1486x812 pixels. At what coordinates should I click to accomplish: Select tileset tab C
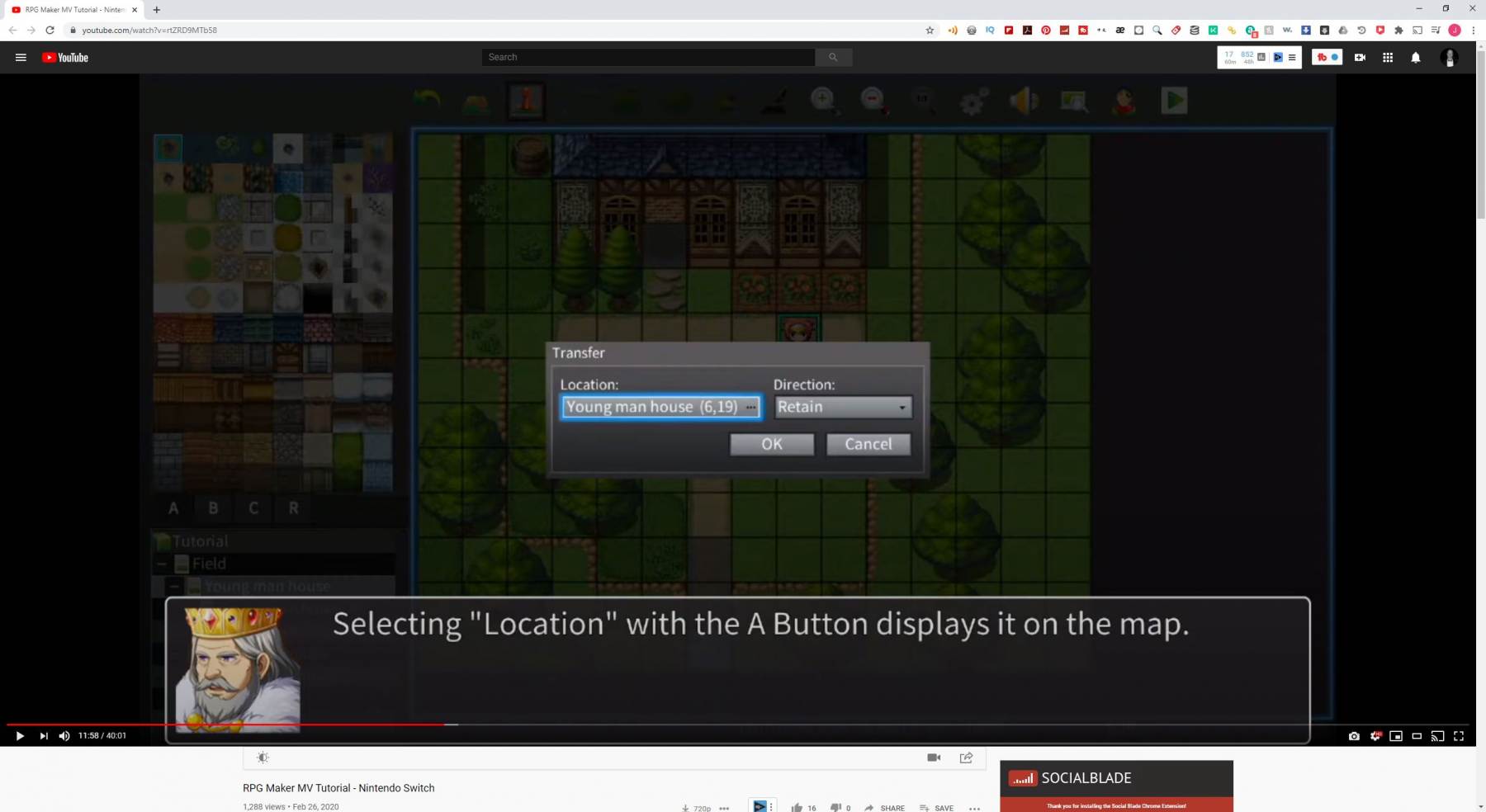(253, 508)
